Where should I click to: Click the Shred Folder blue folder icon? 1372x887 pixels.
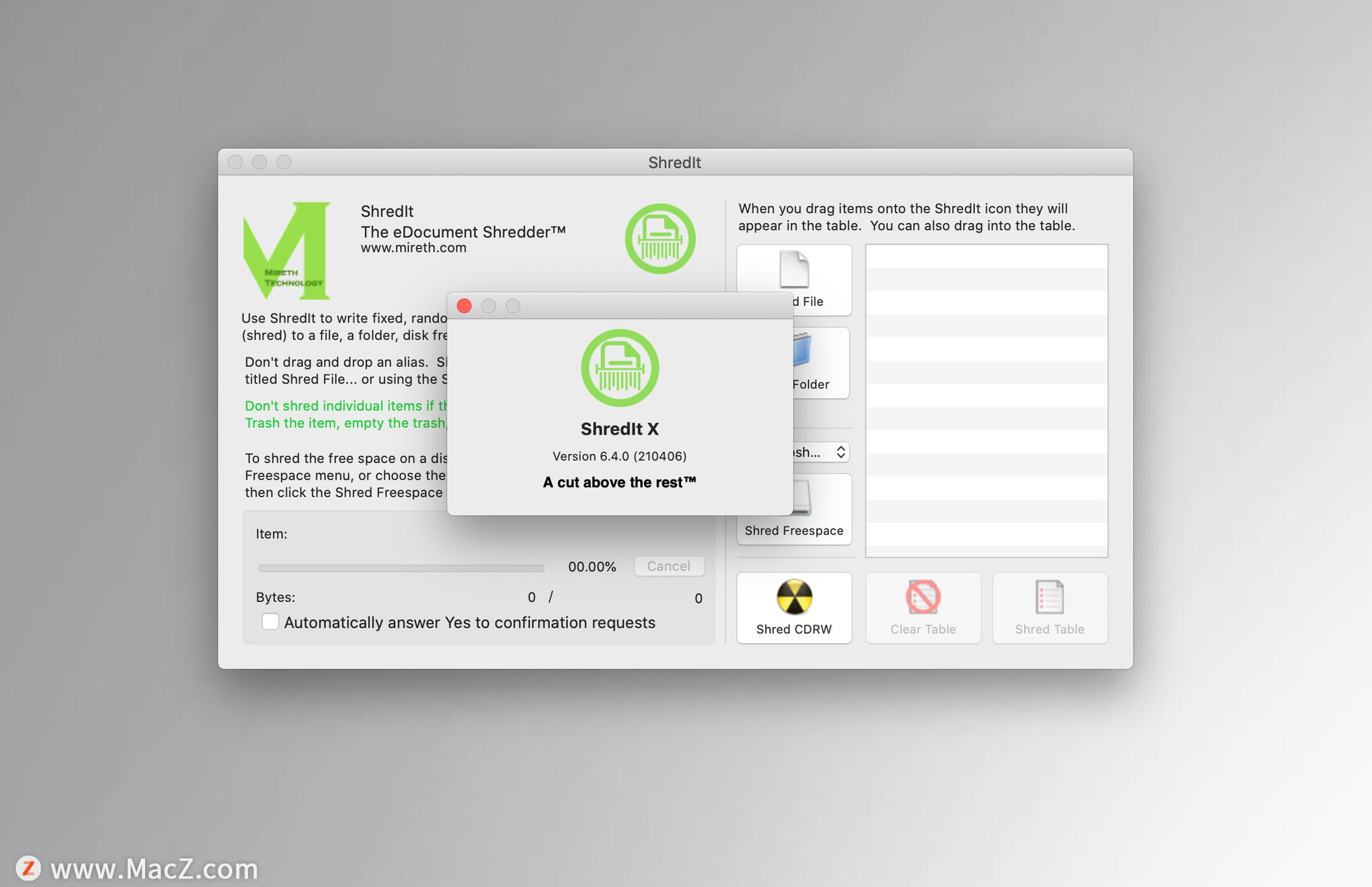[803, 350]
